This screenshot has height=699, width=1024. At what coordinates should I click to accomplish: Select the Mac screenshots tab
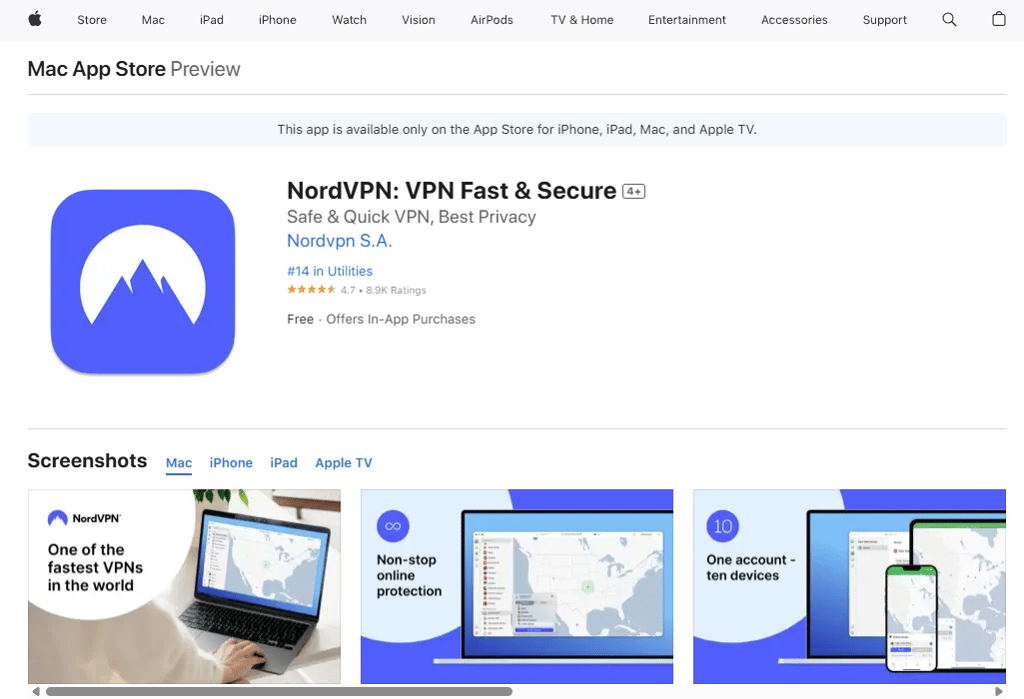179,463
